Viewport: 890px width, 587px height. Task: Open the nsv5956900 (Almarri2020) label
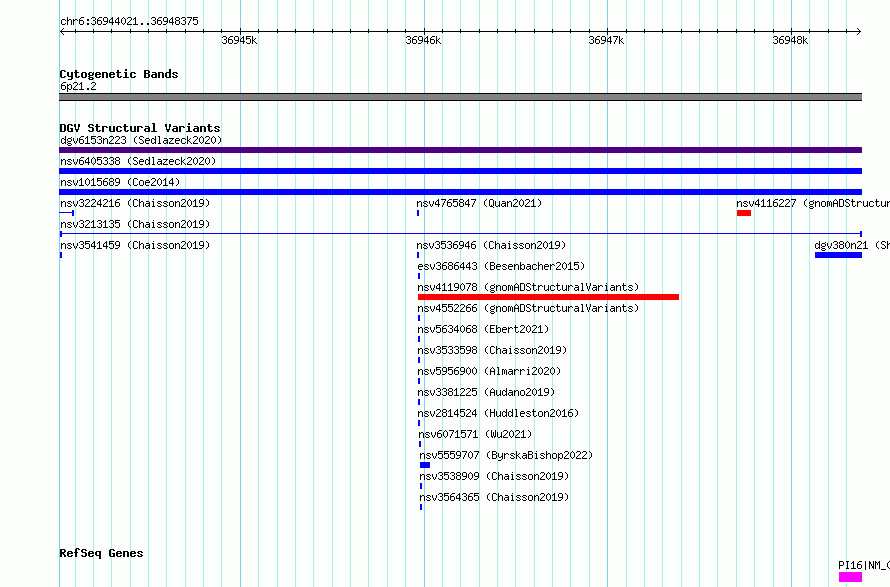(489, 371)
